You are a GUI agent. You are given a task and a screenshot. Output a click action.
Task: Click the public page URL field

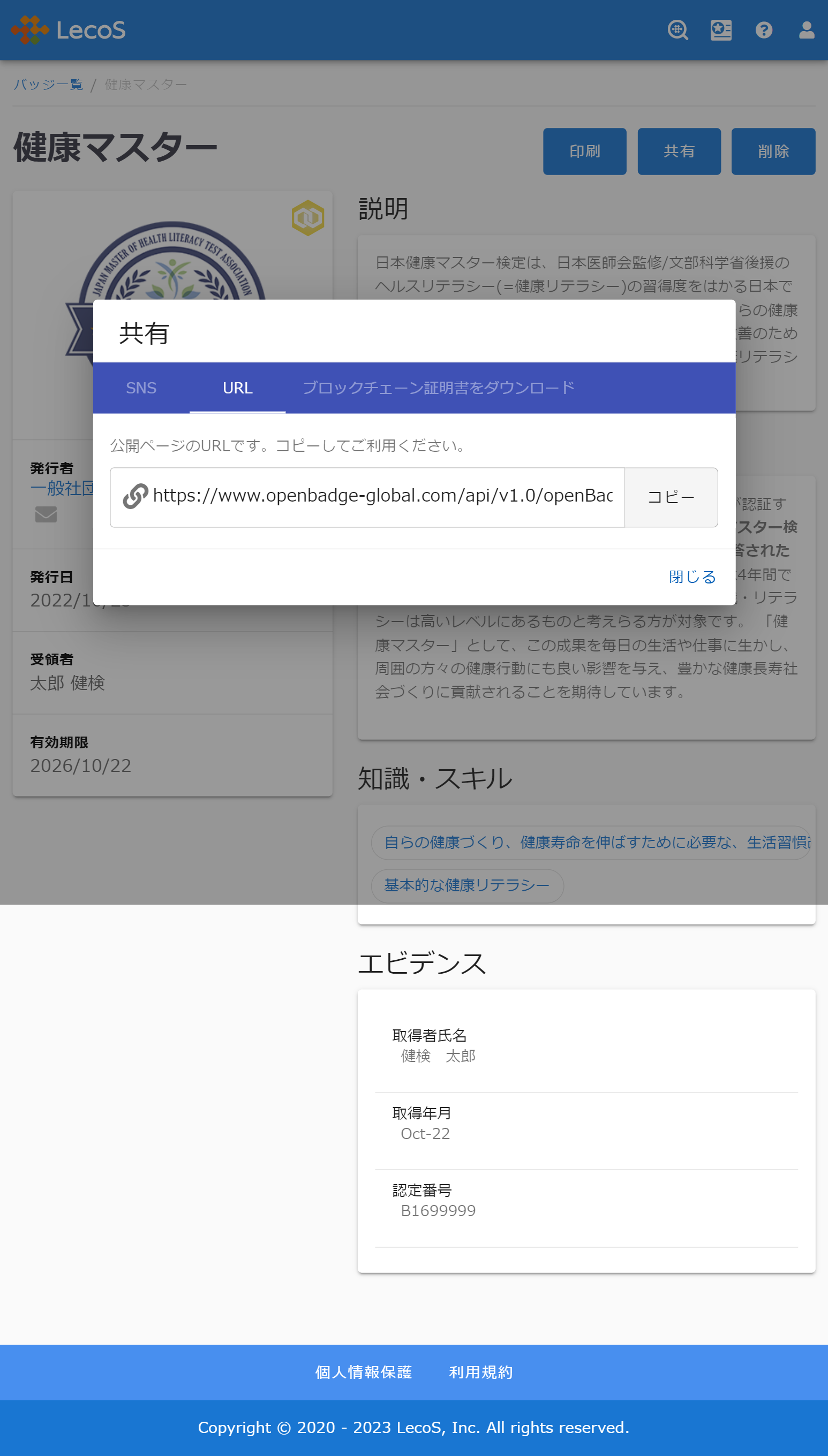(x=367, y=497)
